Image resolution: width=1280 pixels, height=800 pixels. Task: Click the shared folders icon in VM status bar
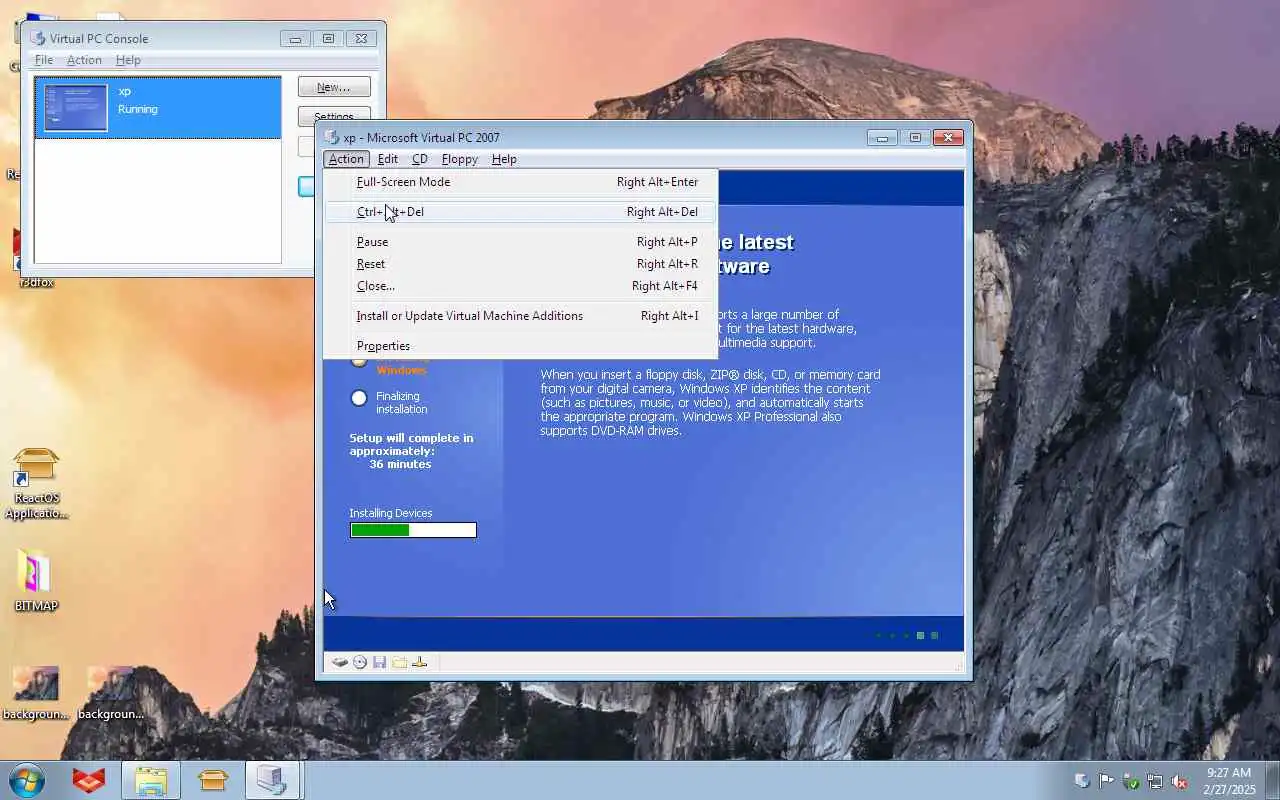click(399, 662)
